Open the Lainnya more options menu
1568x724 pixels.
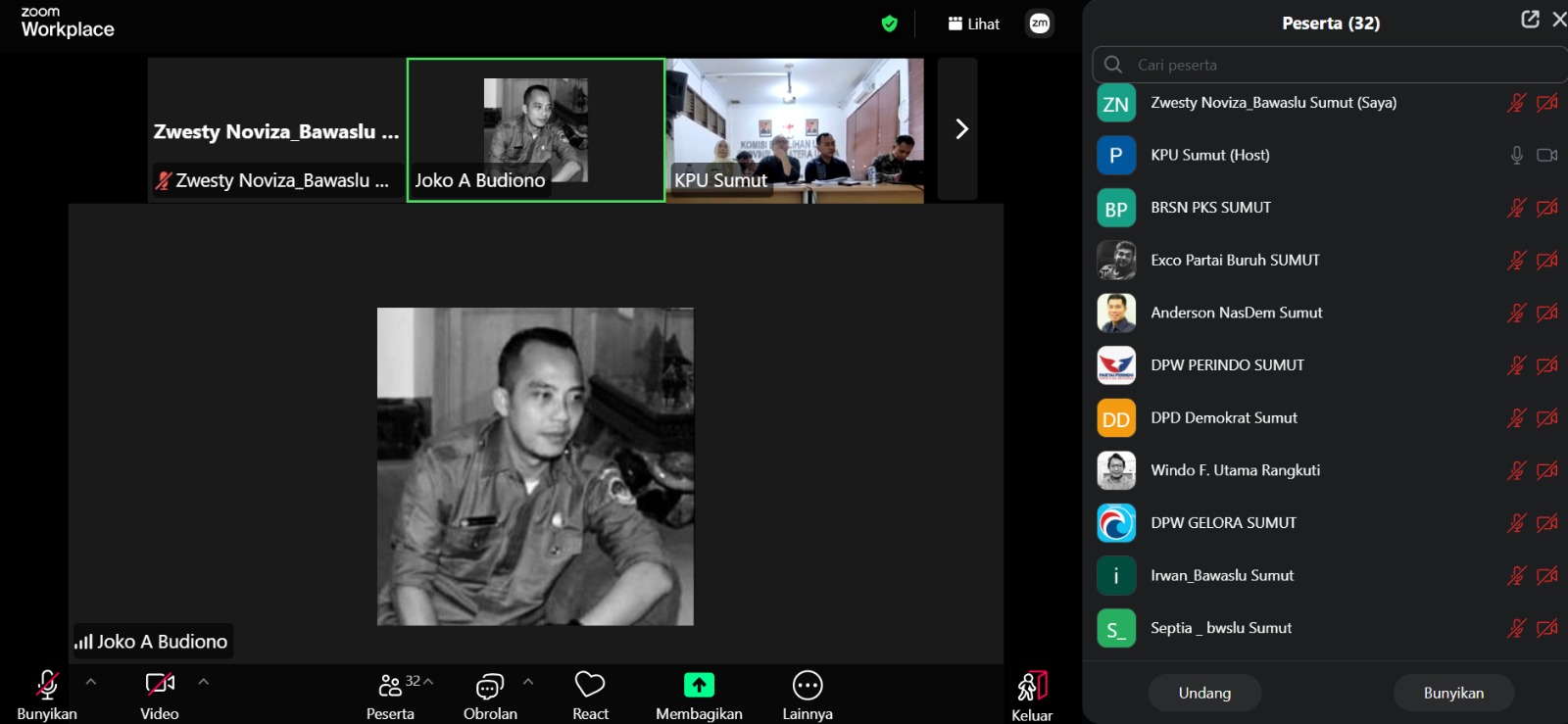(808, 695)
